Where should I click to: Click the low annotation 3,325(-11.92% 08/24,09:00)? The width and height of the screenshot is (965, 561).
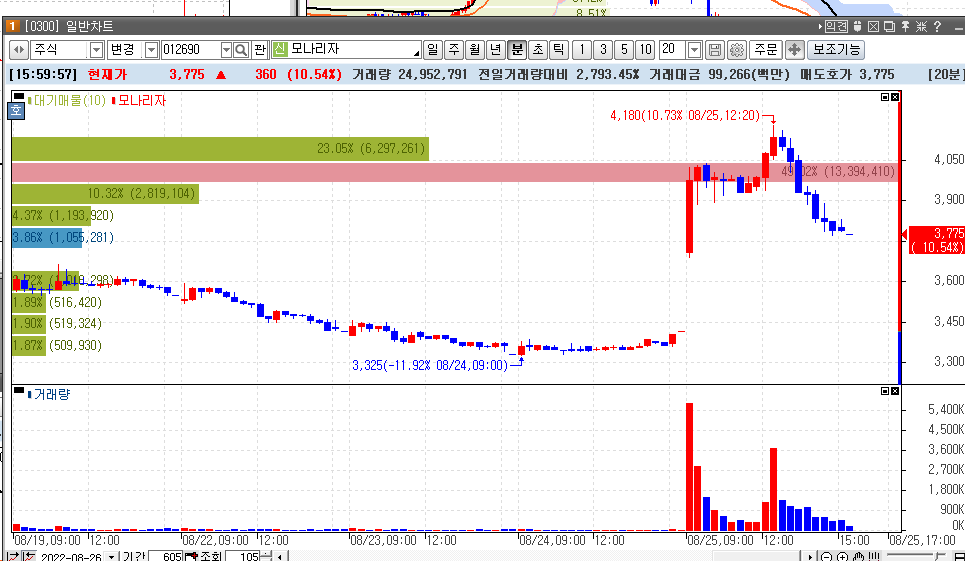point(430,365)
